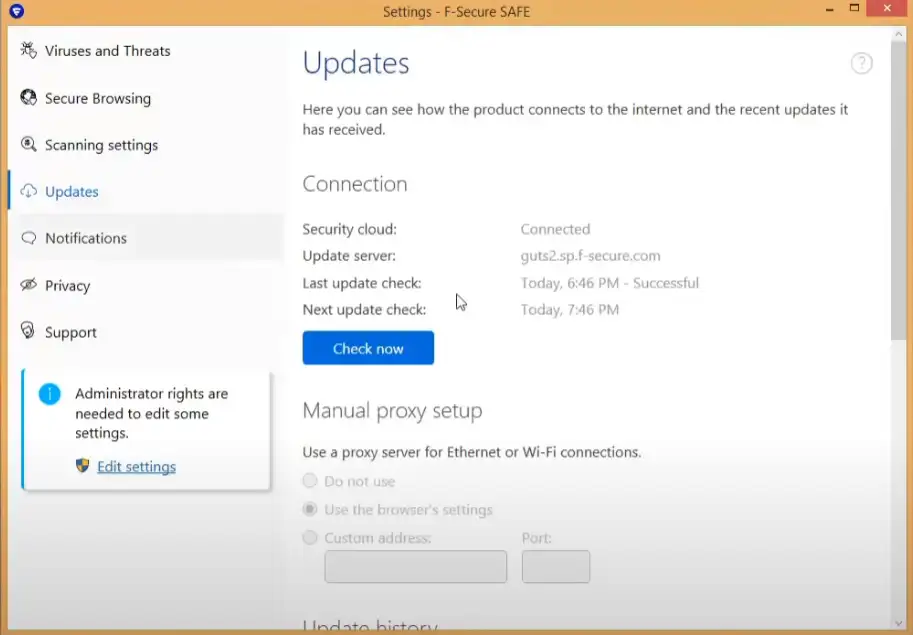Click the Secure Browsing globe icon
Screen dimensions: 913x635
tap(28, 98)
